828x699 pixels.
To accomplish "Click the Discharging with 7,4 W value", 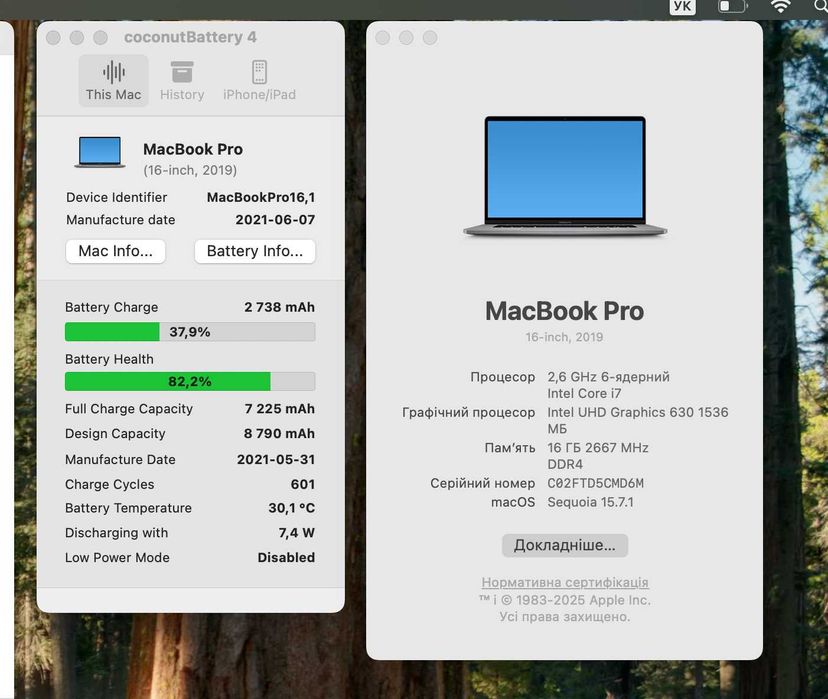I will click(296, 533).
